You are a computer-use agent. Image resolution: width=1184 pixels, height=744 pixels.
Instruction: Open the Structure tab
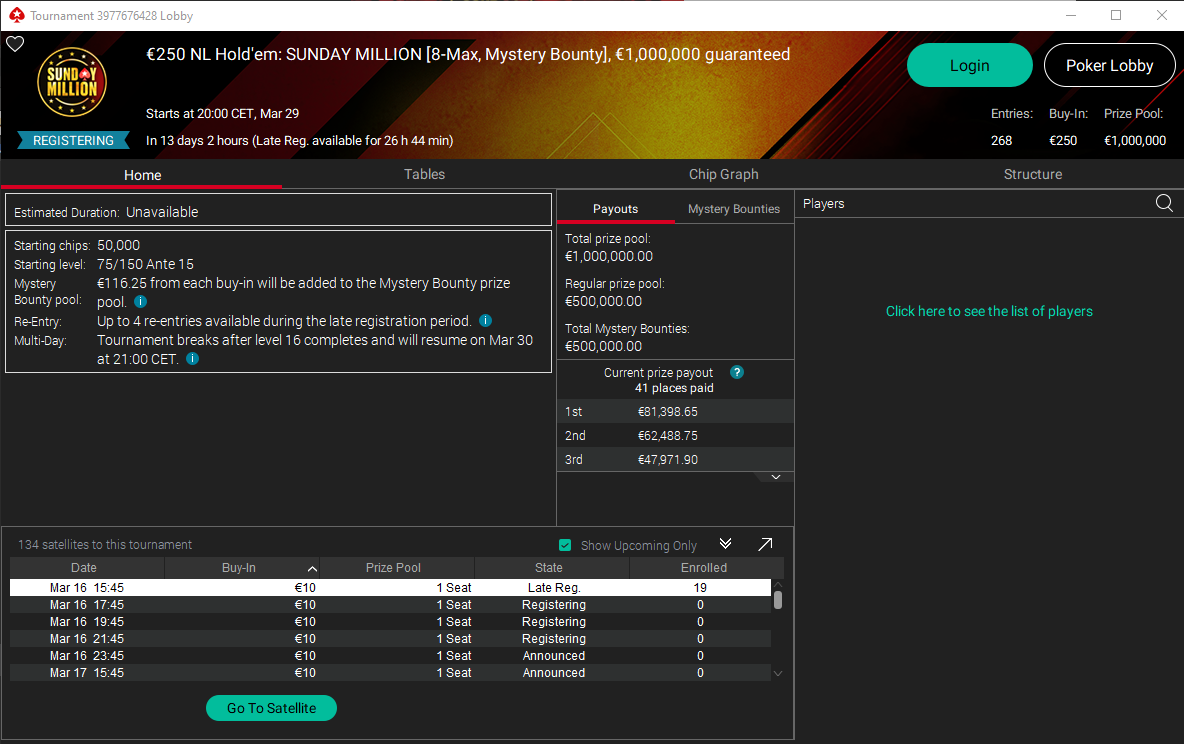pyautogui.click(x=1032, y=174)
